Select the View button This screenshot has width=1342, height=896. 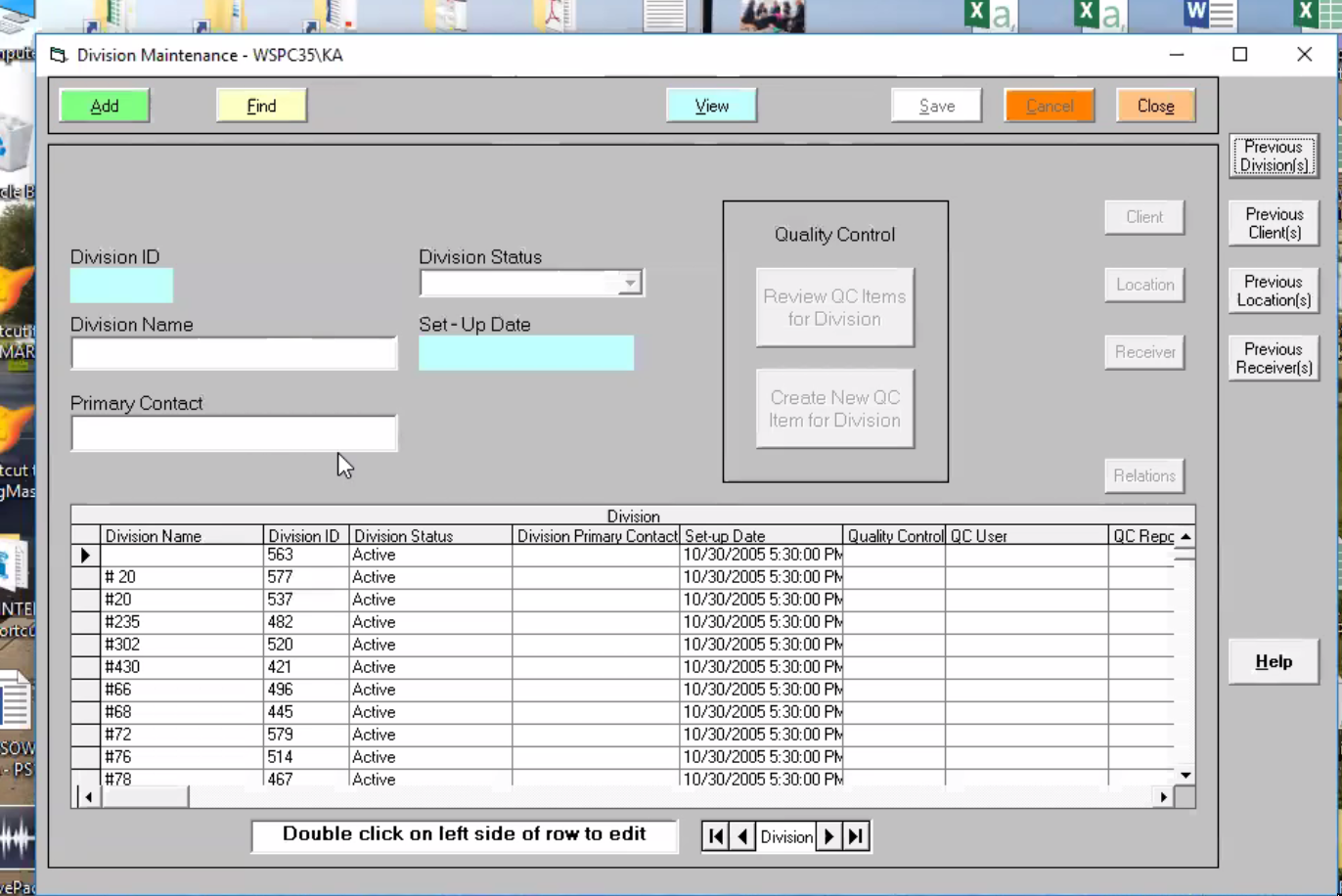pyautogui.click(x=712, y=106)
